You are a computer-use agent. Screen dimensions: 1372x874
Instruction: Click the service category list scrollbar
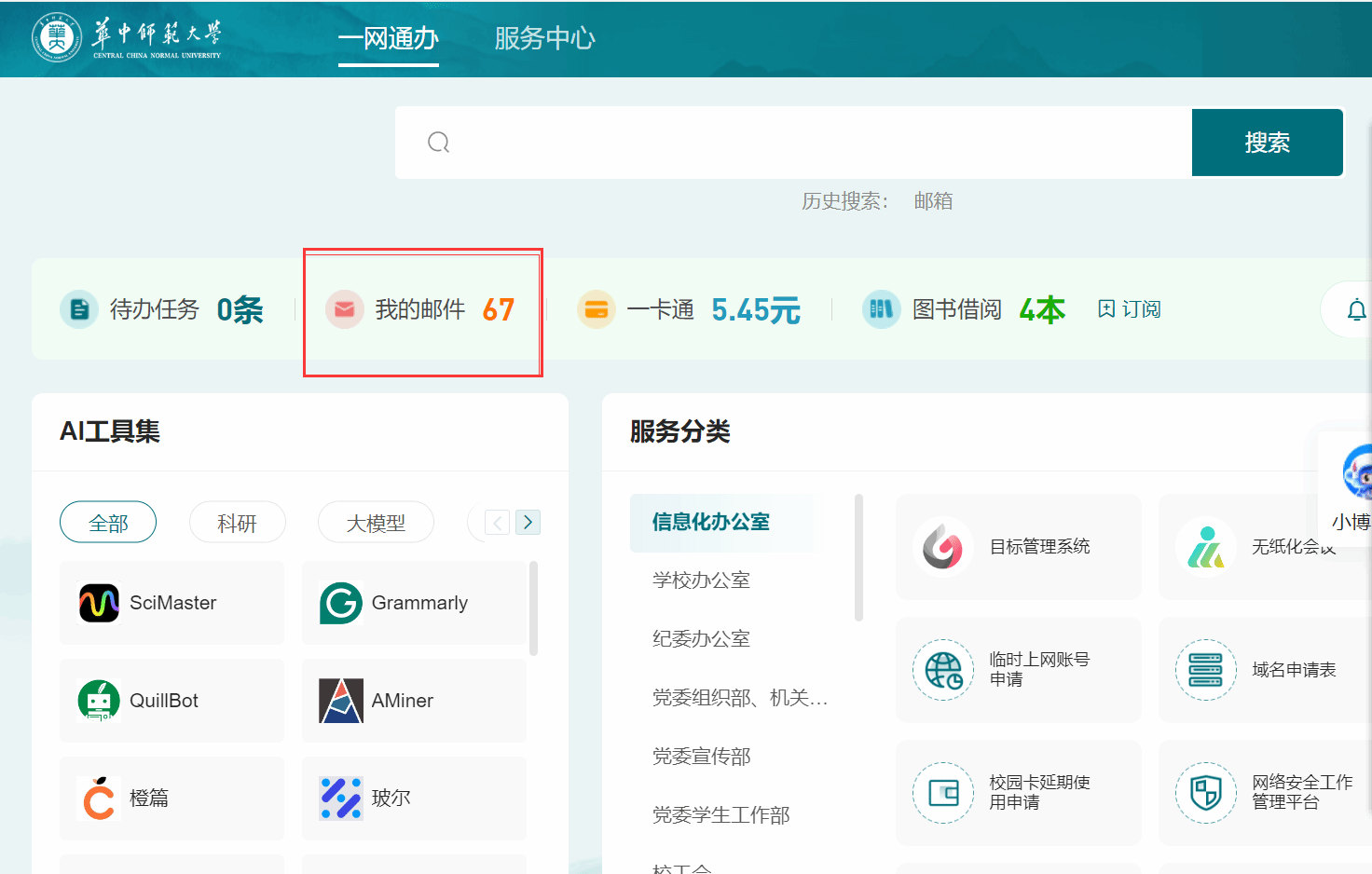pos(858,557)
